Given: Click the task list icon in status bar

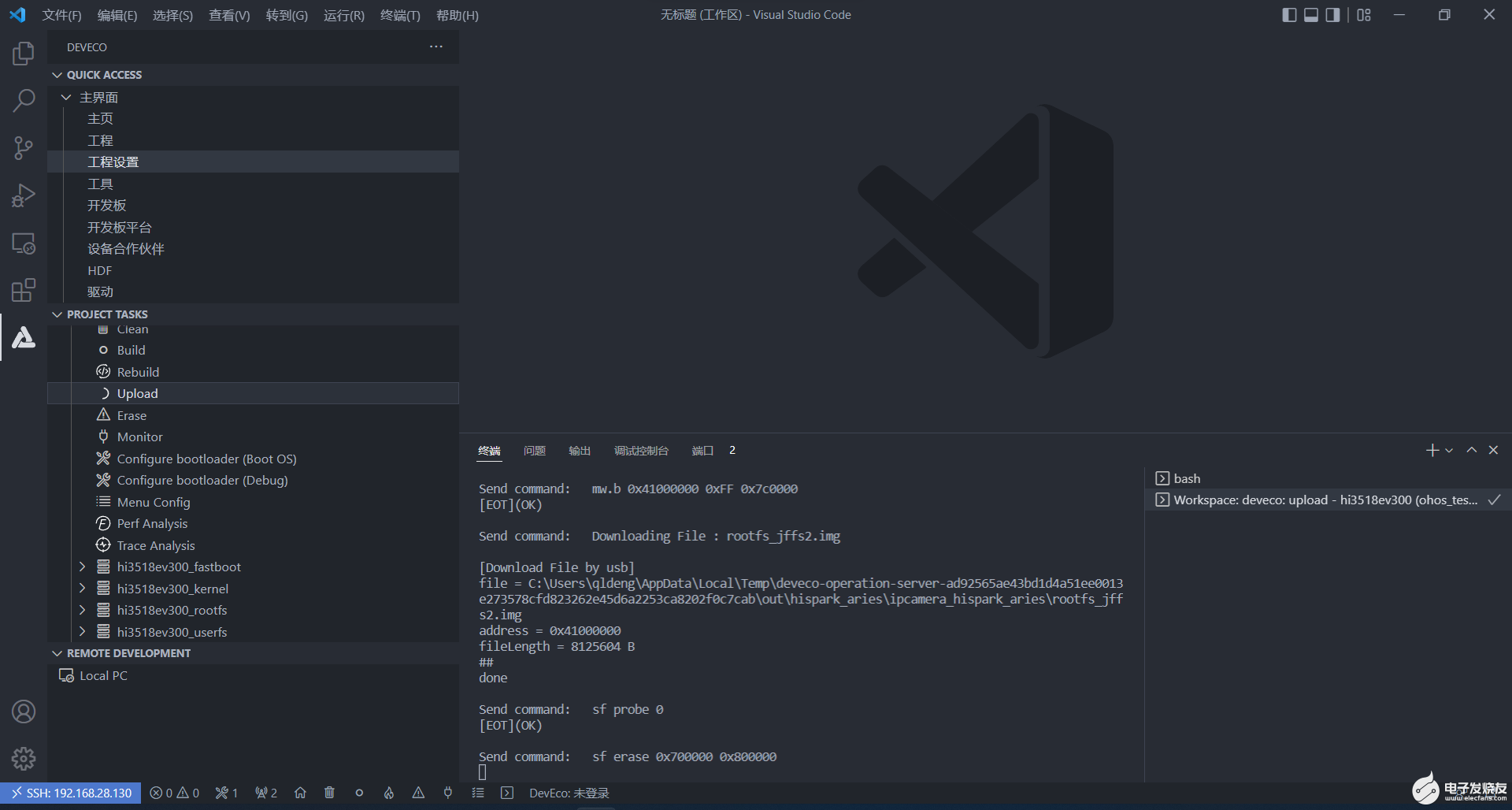Looking at the screenshot, I should pyautogui.click(x=478, y=793).
